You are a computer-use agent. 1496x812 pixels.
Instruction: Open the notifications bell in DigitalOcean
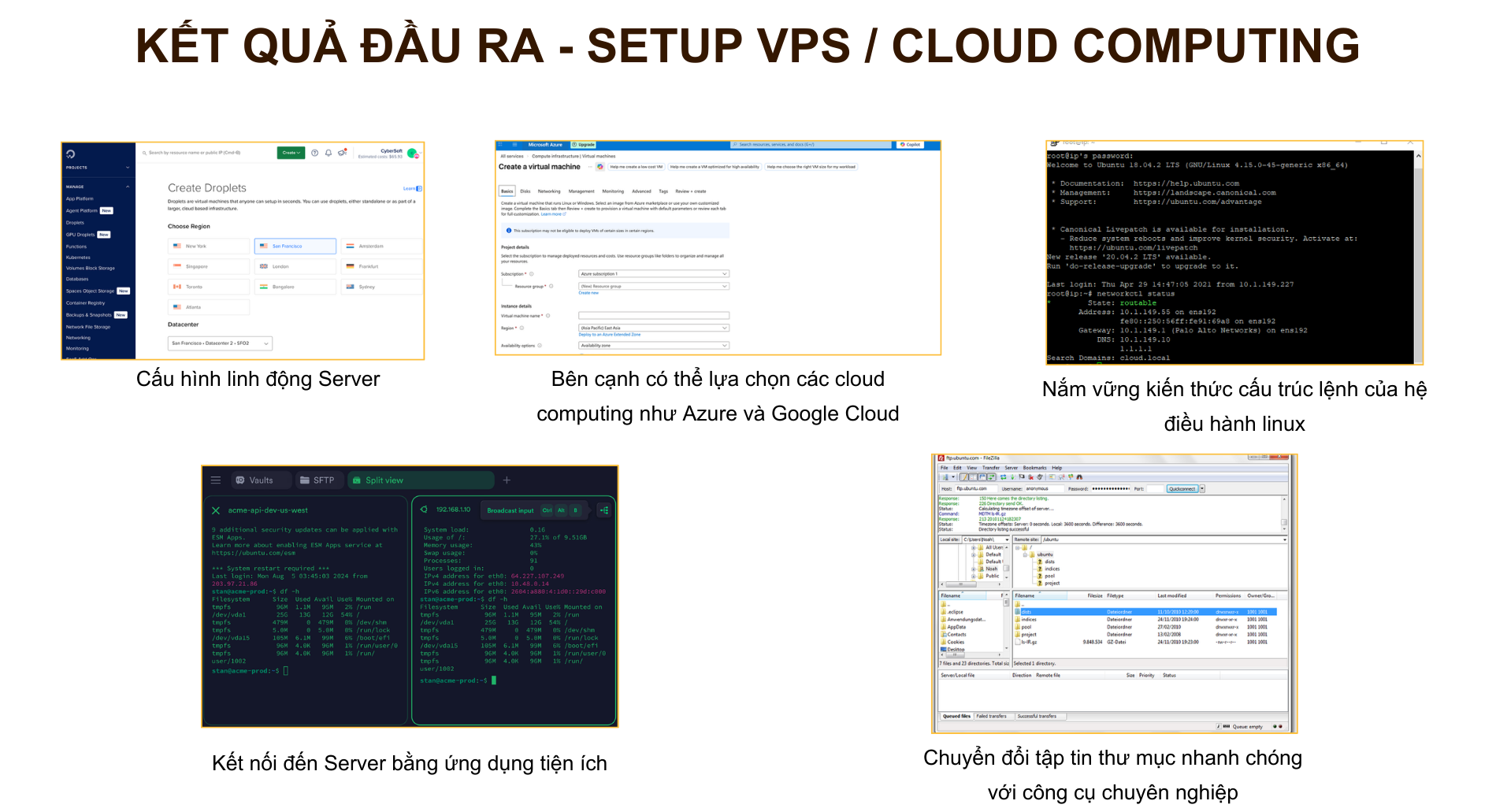click(x=329, y=153)
